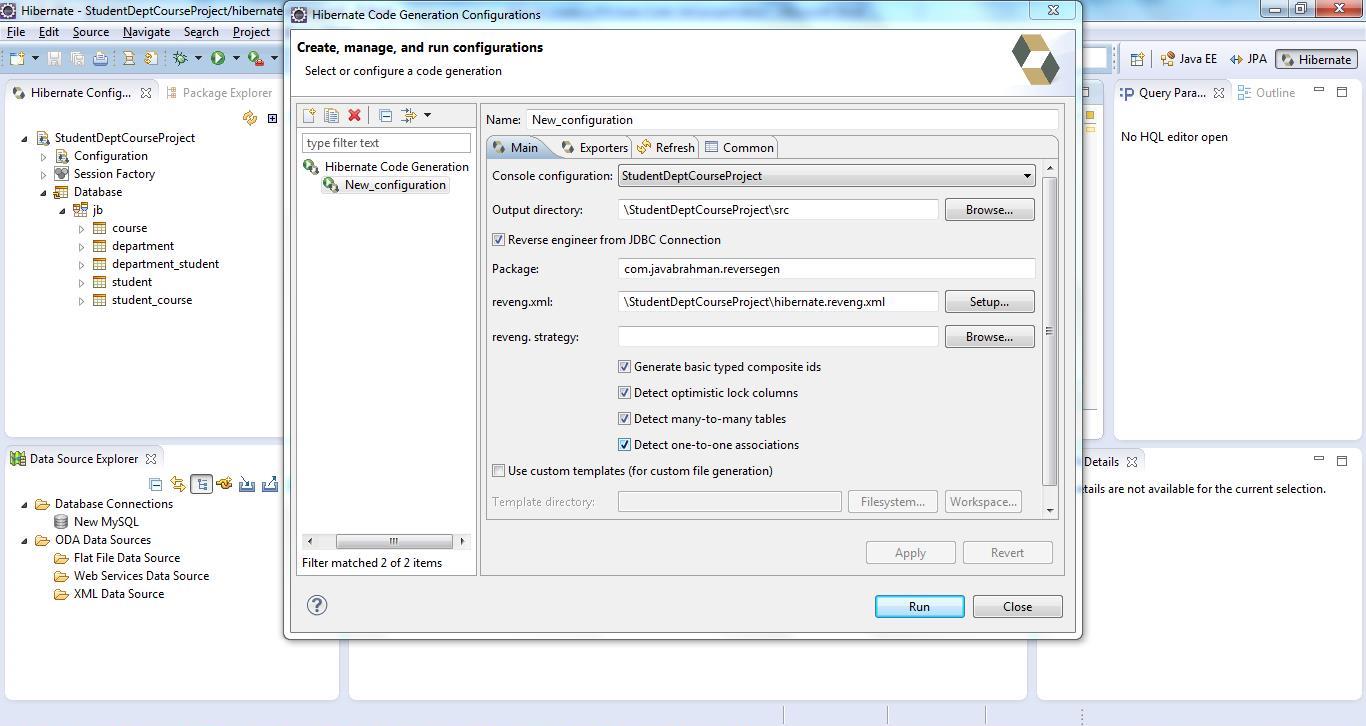Switch to the JPA perspective
This screenshot has height=726, width=1366.
[x=1248, y=59]
